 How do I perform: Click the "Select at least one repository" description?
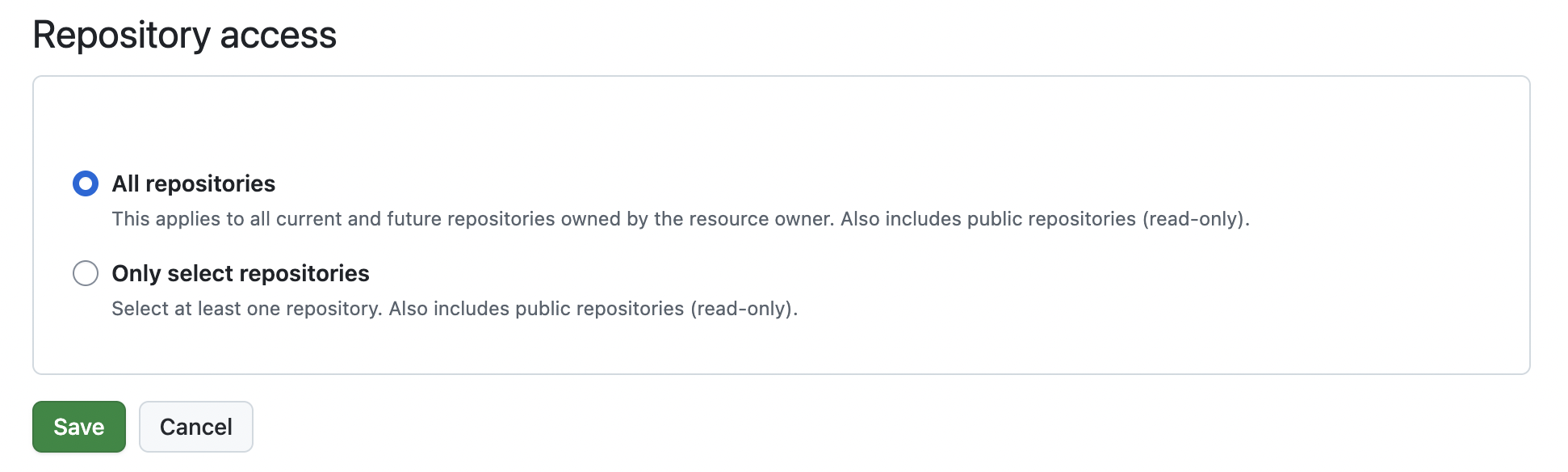point(246,309)
